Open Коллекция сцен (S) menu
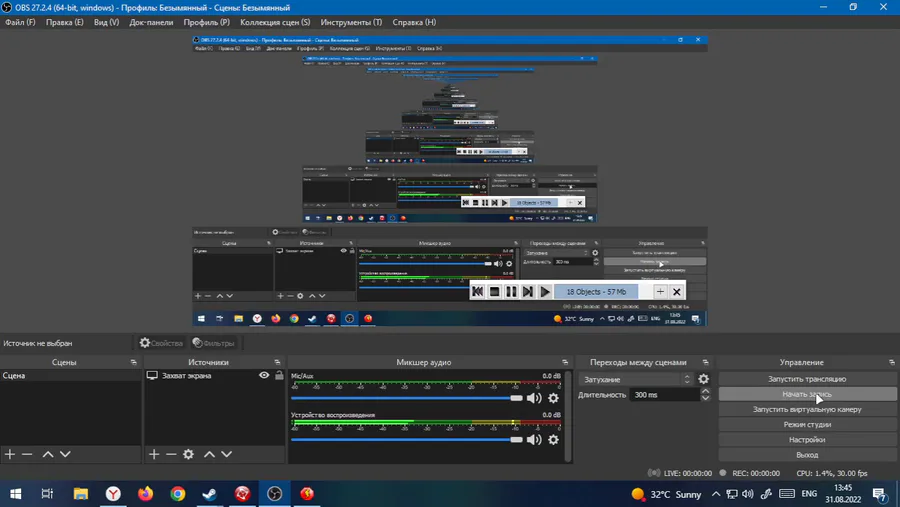 click(275, 22)
